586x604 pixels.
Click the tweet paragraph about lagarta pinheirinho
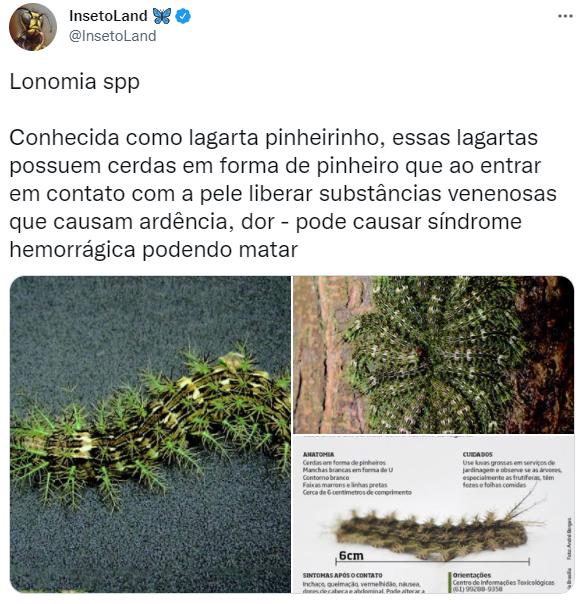tap(283, 193)
